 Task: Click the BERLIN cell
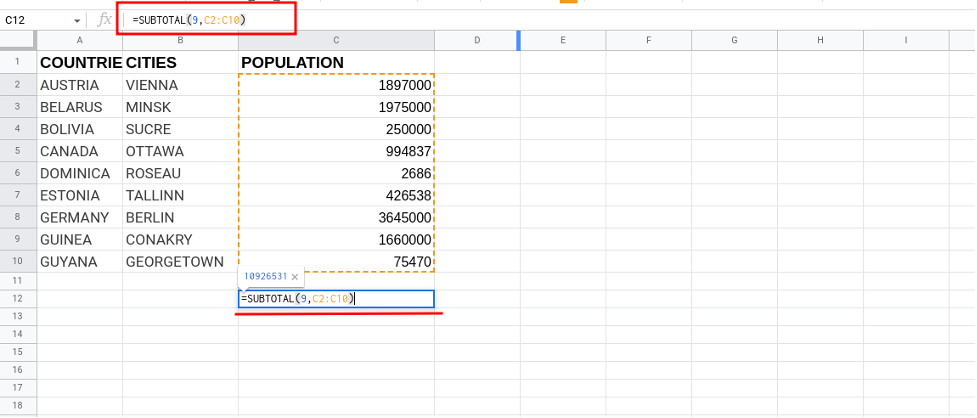(x=181, y=217)
